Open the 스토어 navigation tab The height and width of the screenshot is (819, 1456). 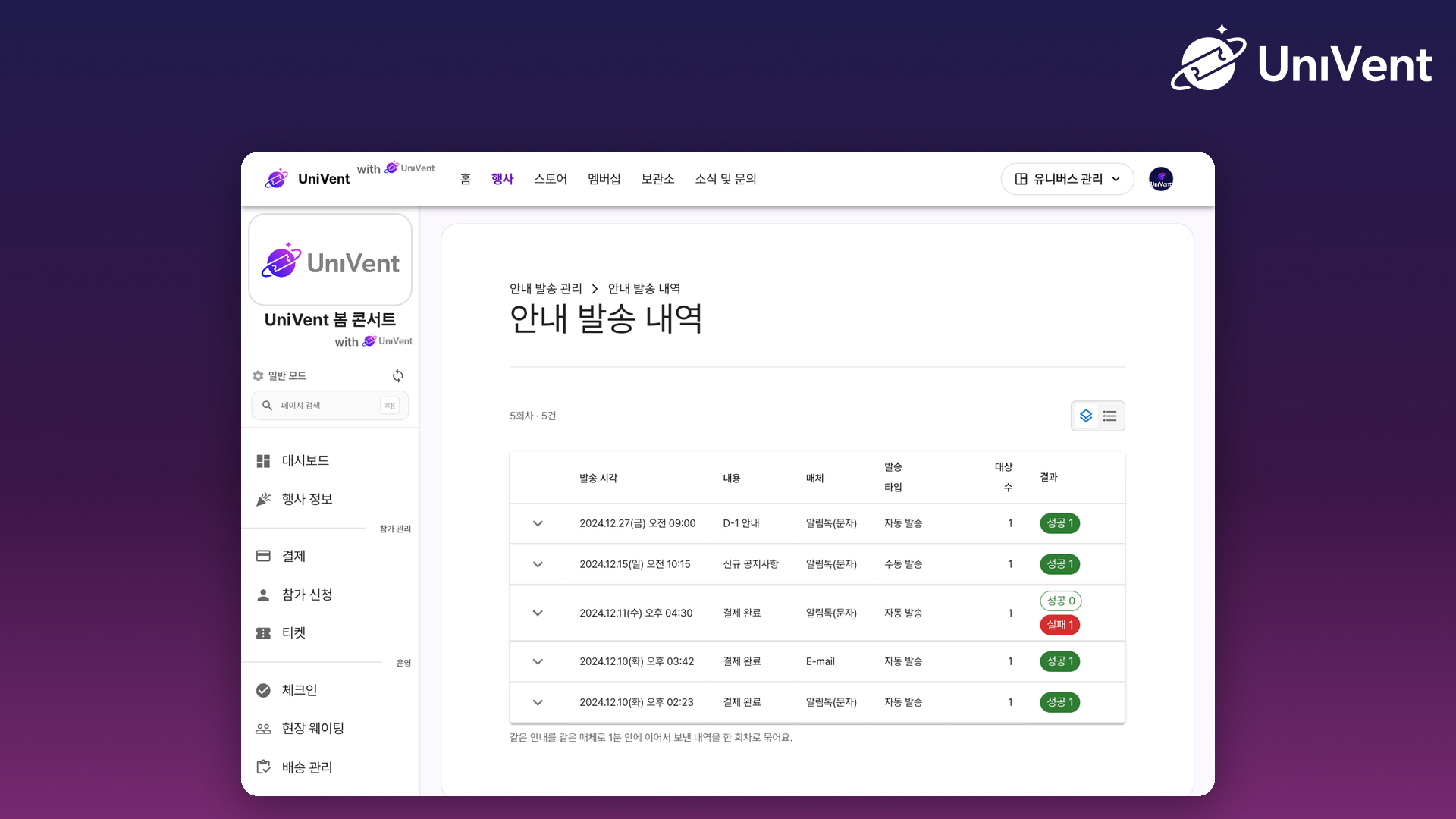point(551,179)
